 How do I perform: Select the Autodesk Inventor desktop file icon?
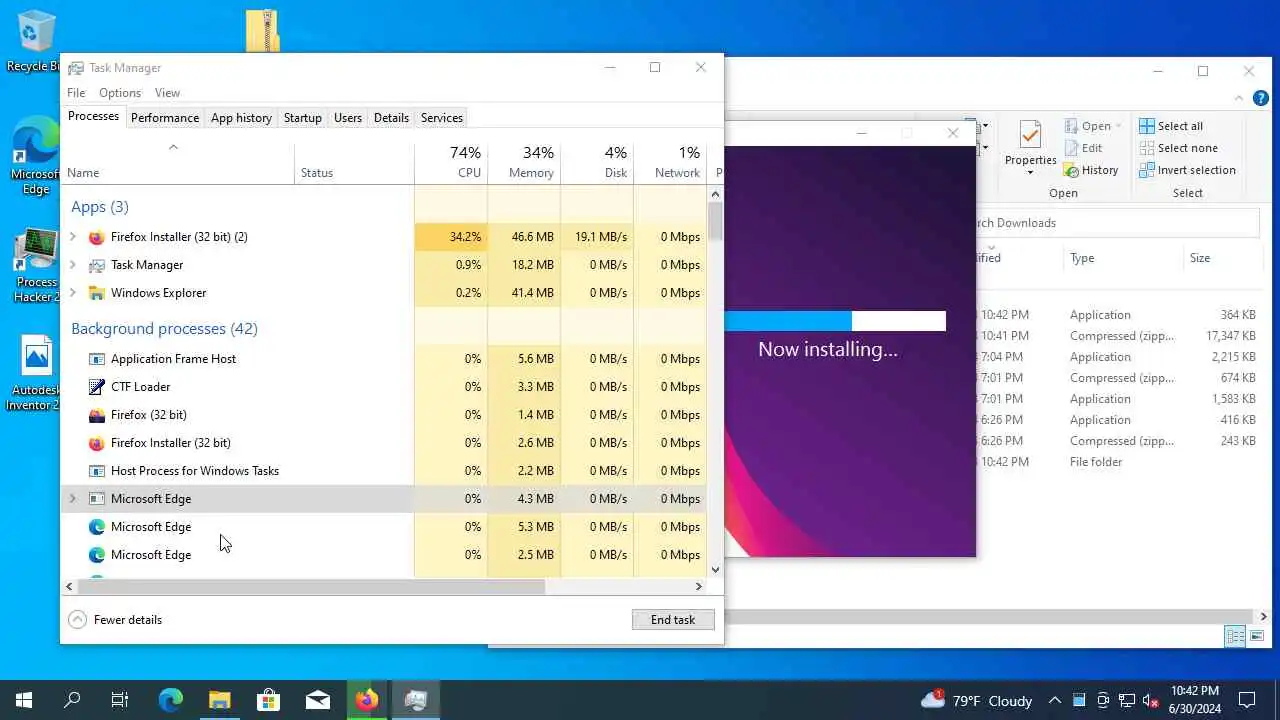click(35, 372)
